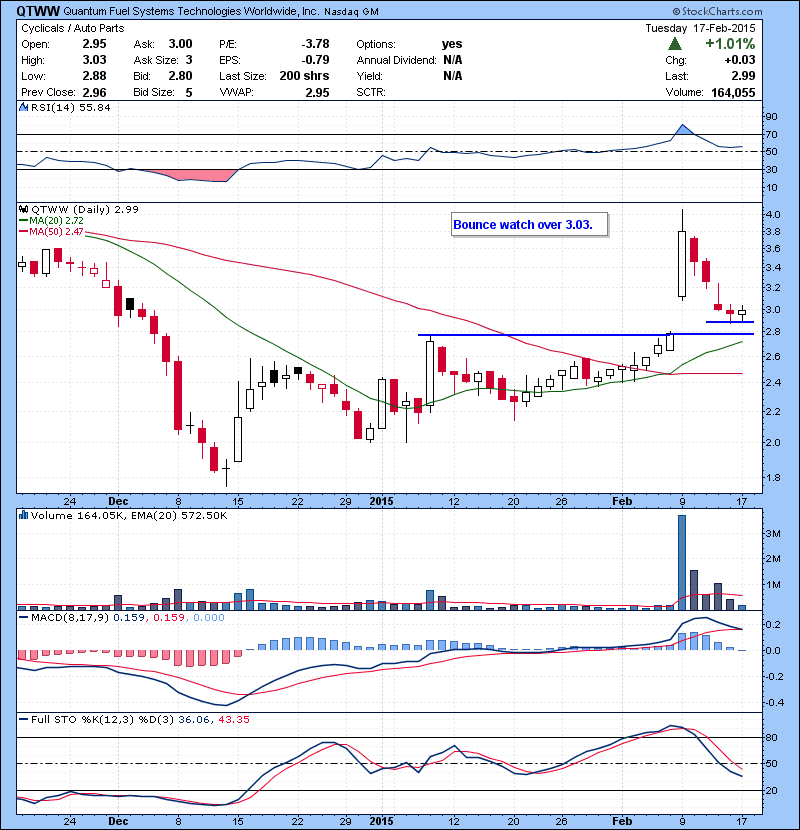
Task: Click the candlestick icon beside QTWW (Daily)
Action: click(x=23, y=209)
